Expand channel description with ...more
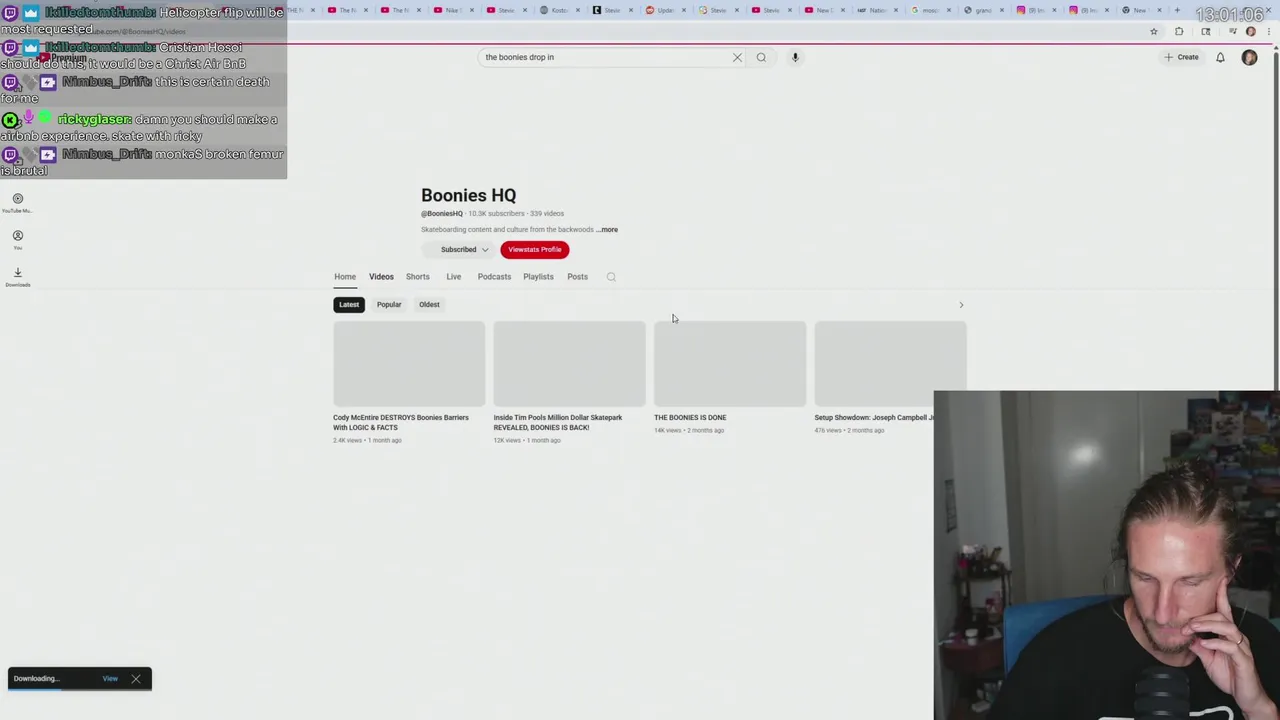The image size is (1280, 720). 607,229
